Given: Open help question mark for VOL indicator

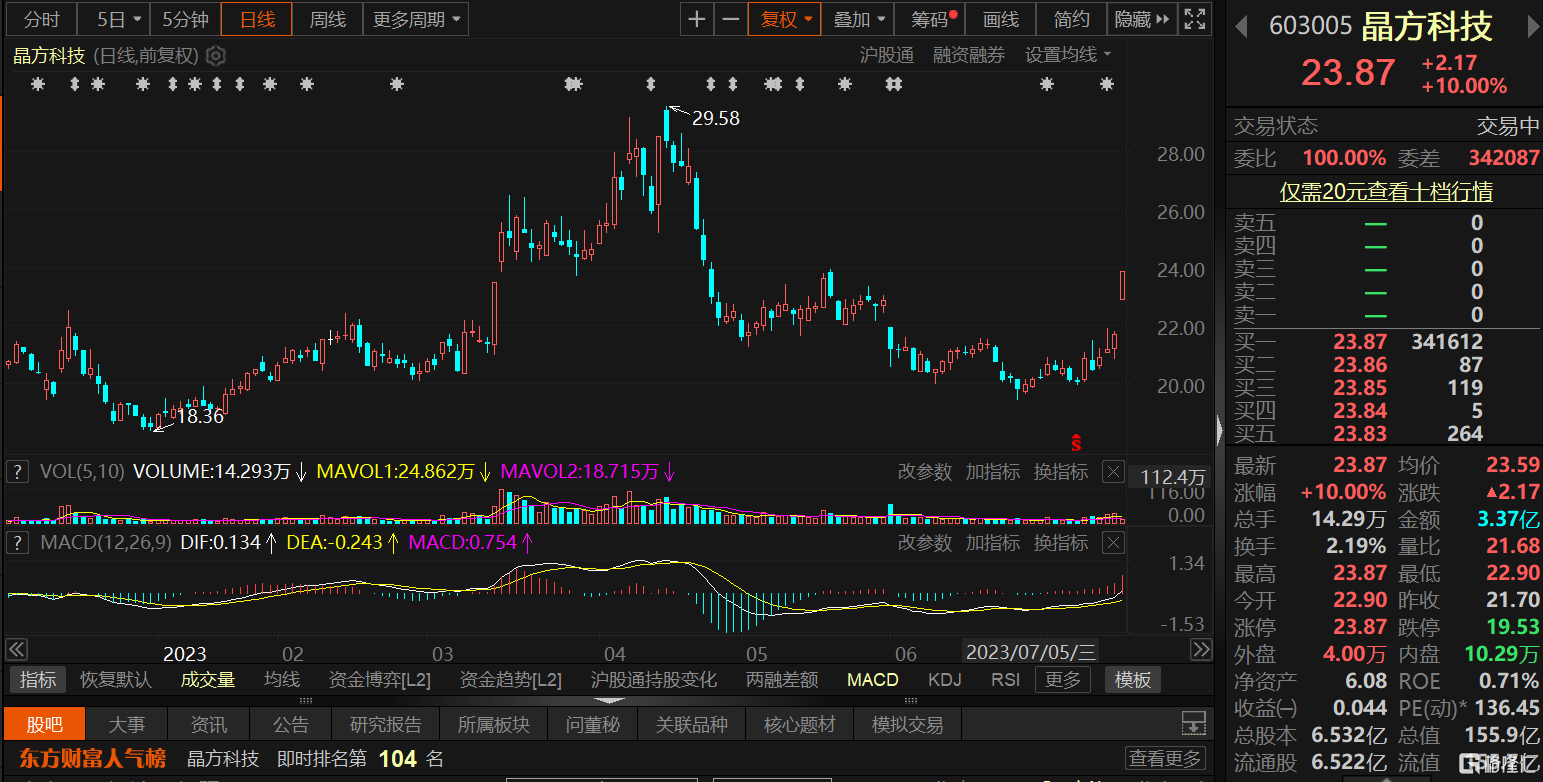Looking at the screenshot, I should point(17,471).
